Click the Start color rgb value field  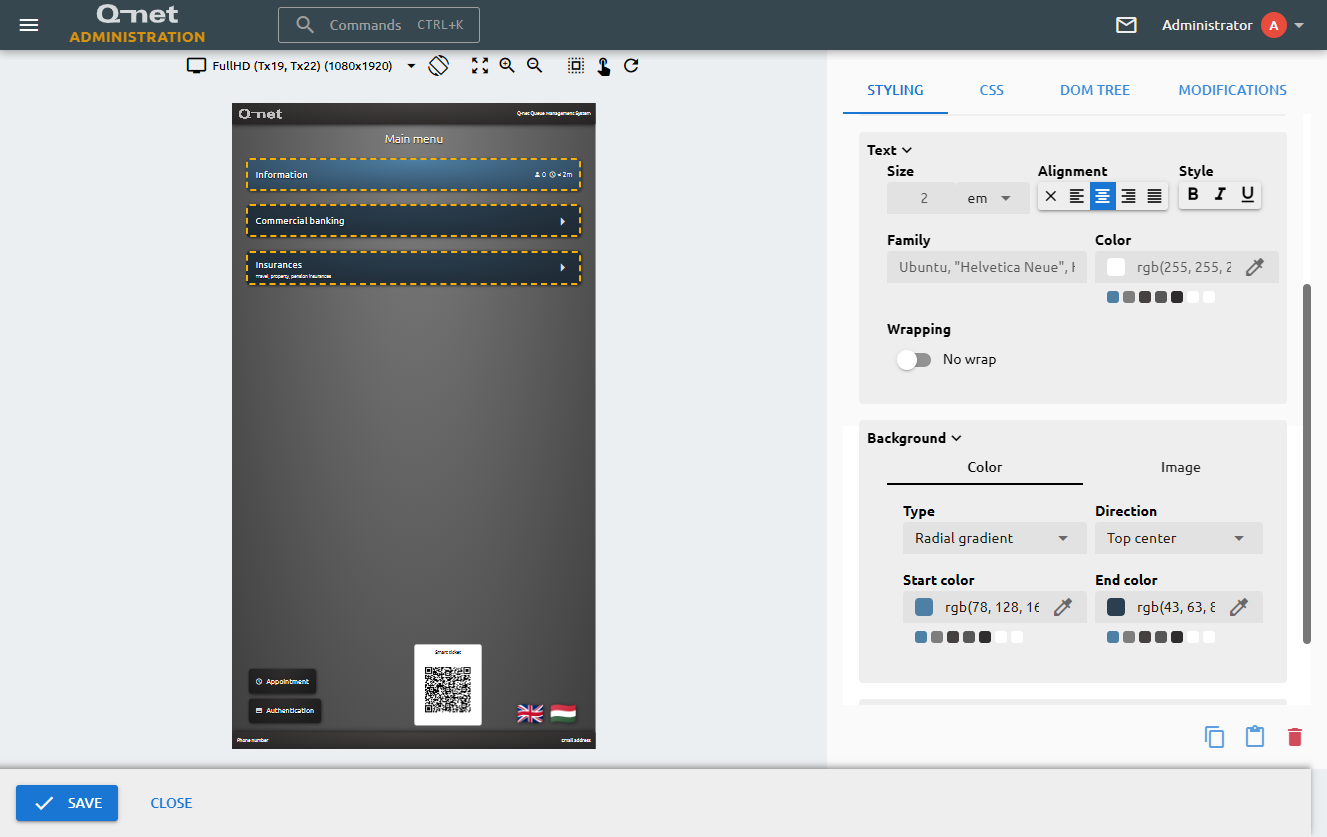[x=992, y=607]
